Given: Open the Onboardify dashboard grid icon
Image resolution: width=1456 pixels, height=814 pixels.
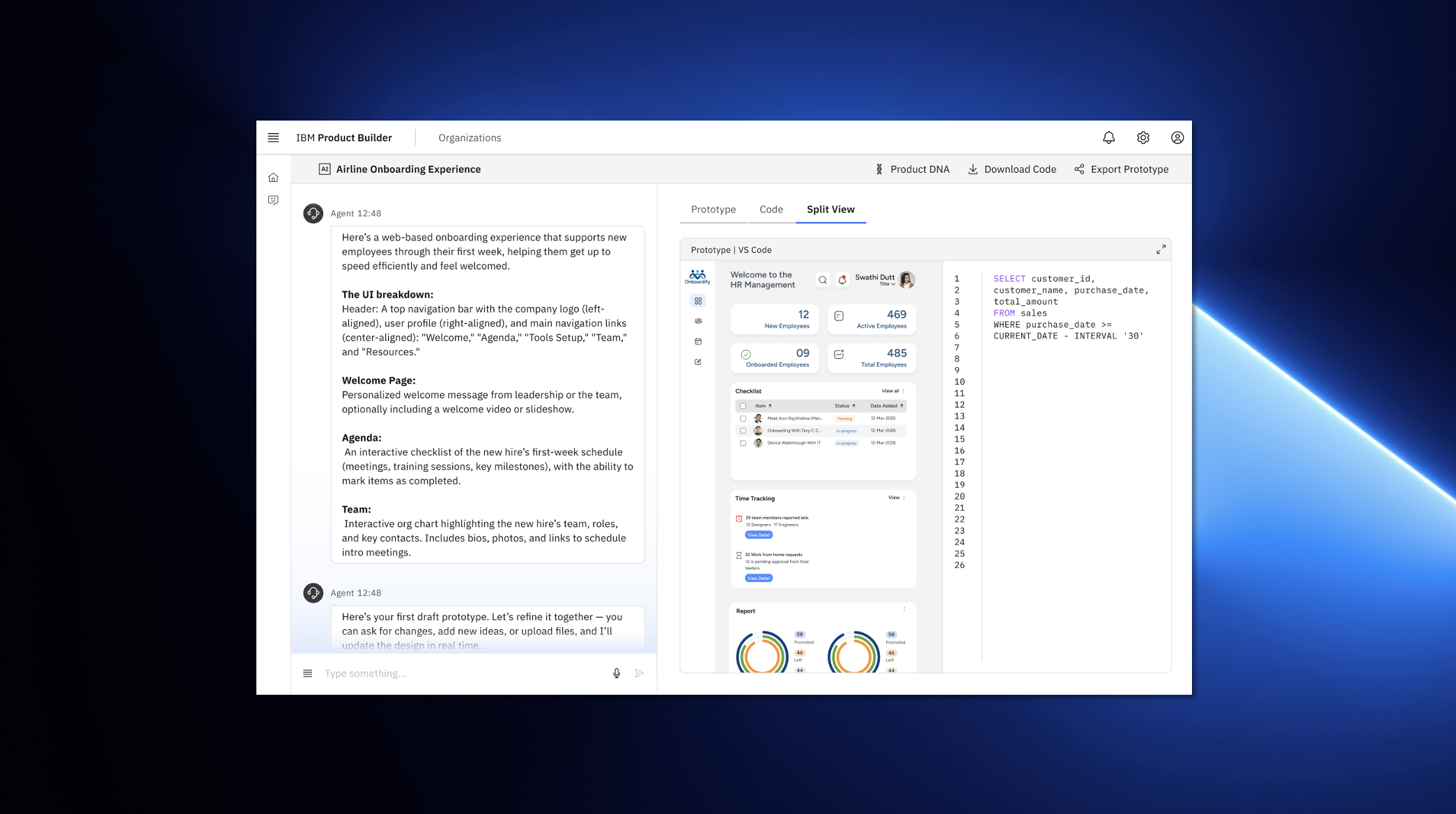Looking at the screenshot, I should point(697,300).
